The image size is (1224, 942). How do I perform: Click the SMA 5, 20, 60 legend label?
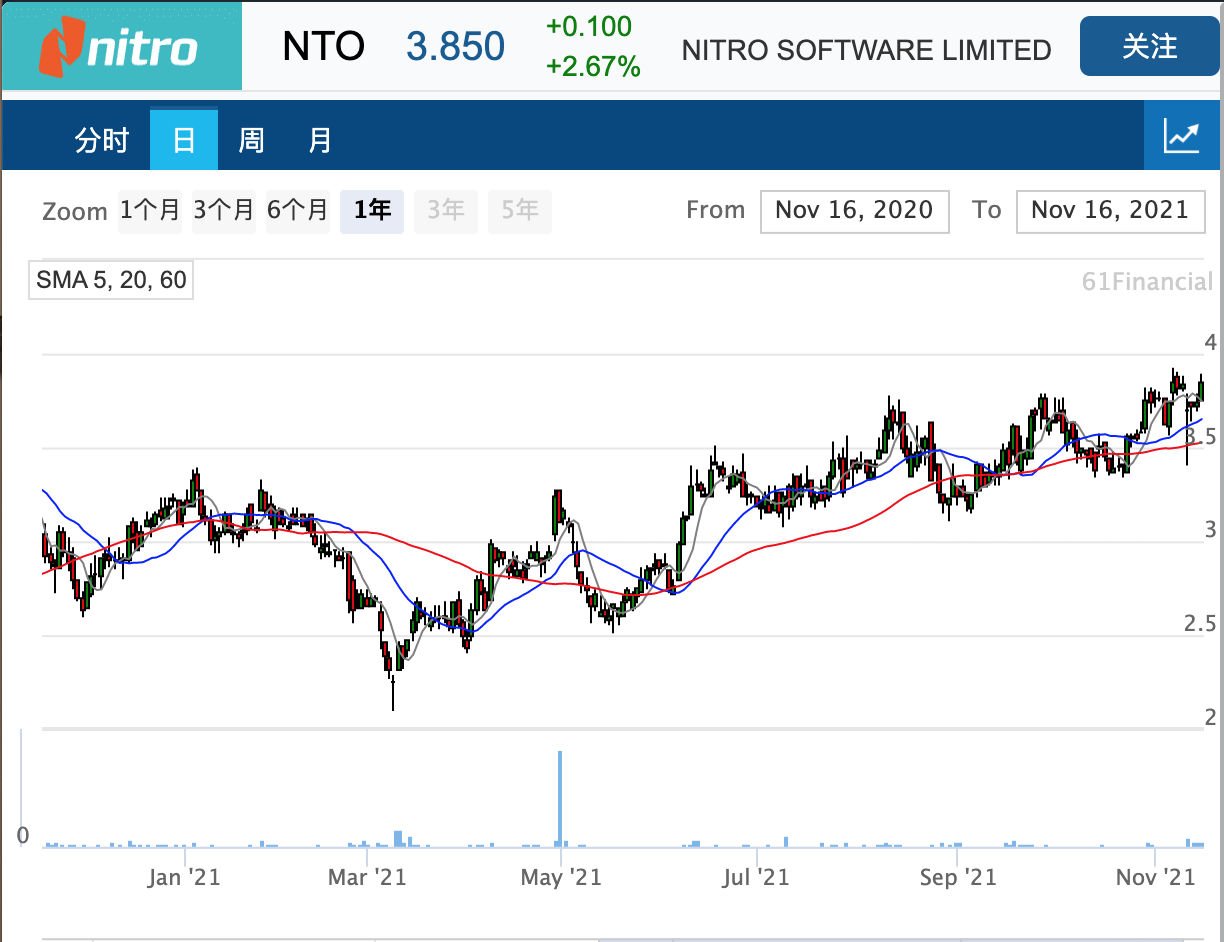coord(111,280)
